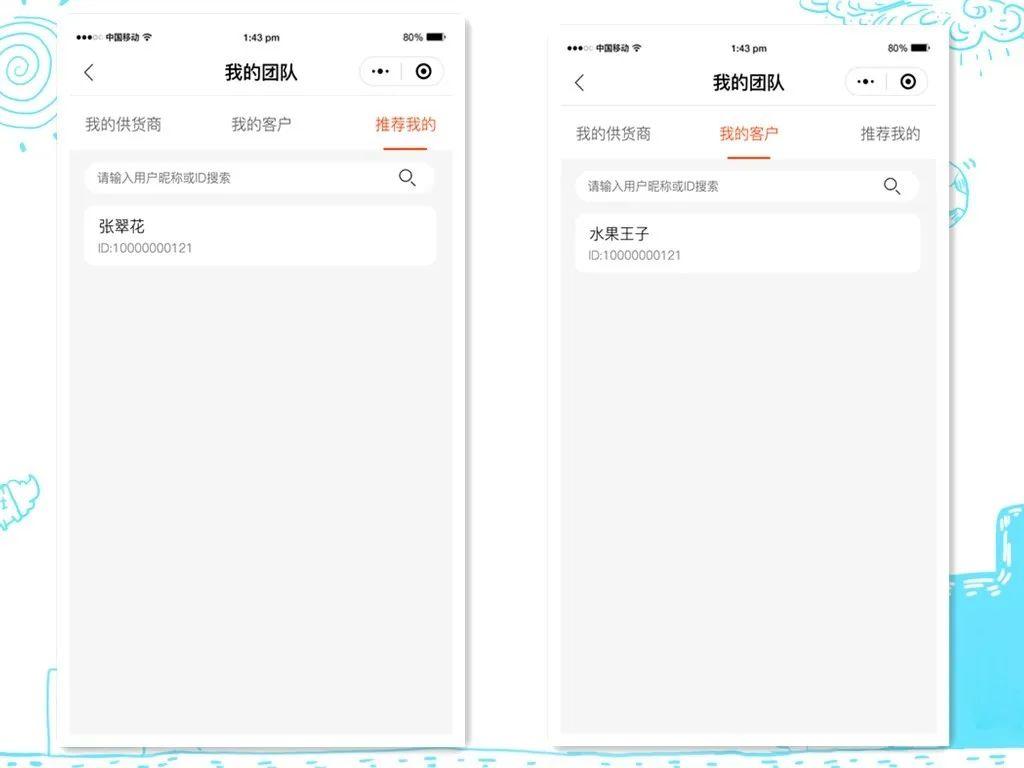Open the three-dot options menu on the left screen
Screen dimensions: 1024x768
(x=379, y=71)
